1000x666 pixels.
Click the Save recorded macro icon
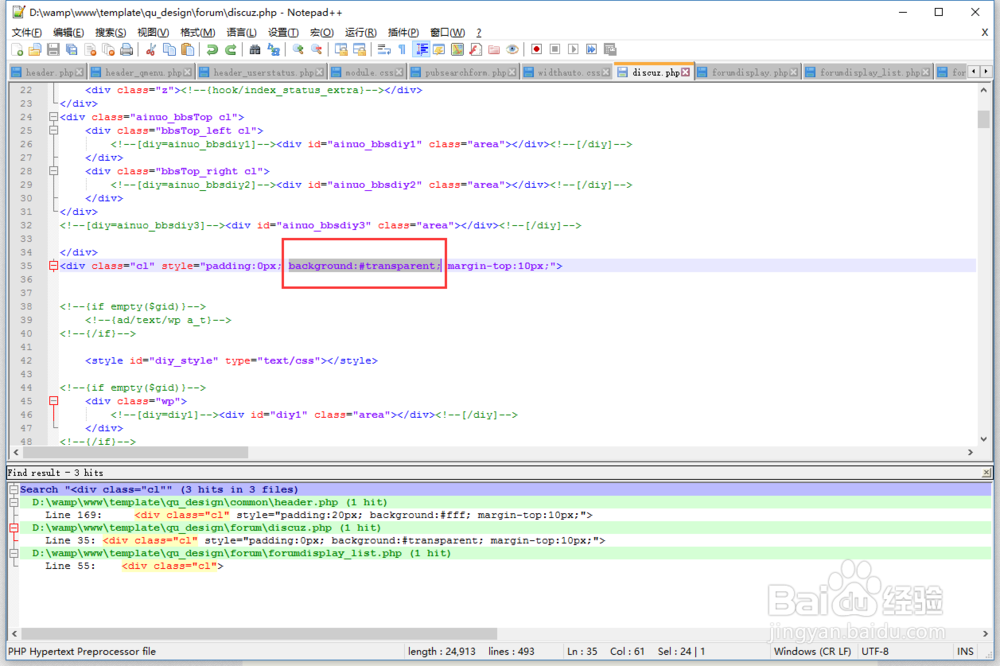(610, 50)
